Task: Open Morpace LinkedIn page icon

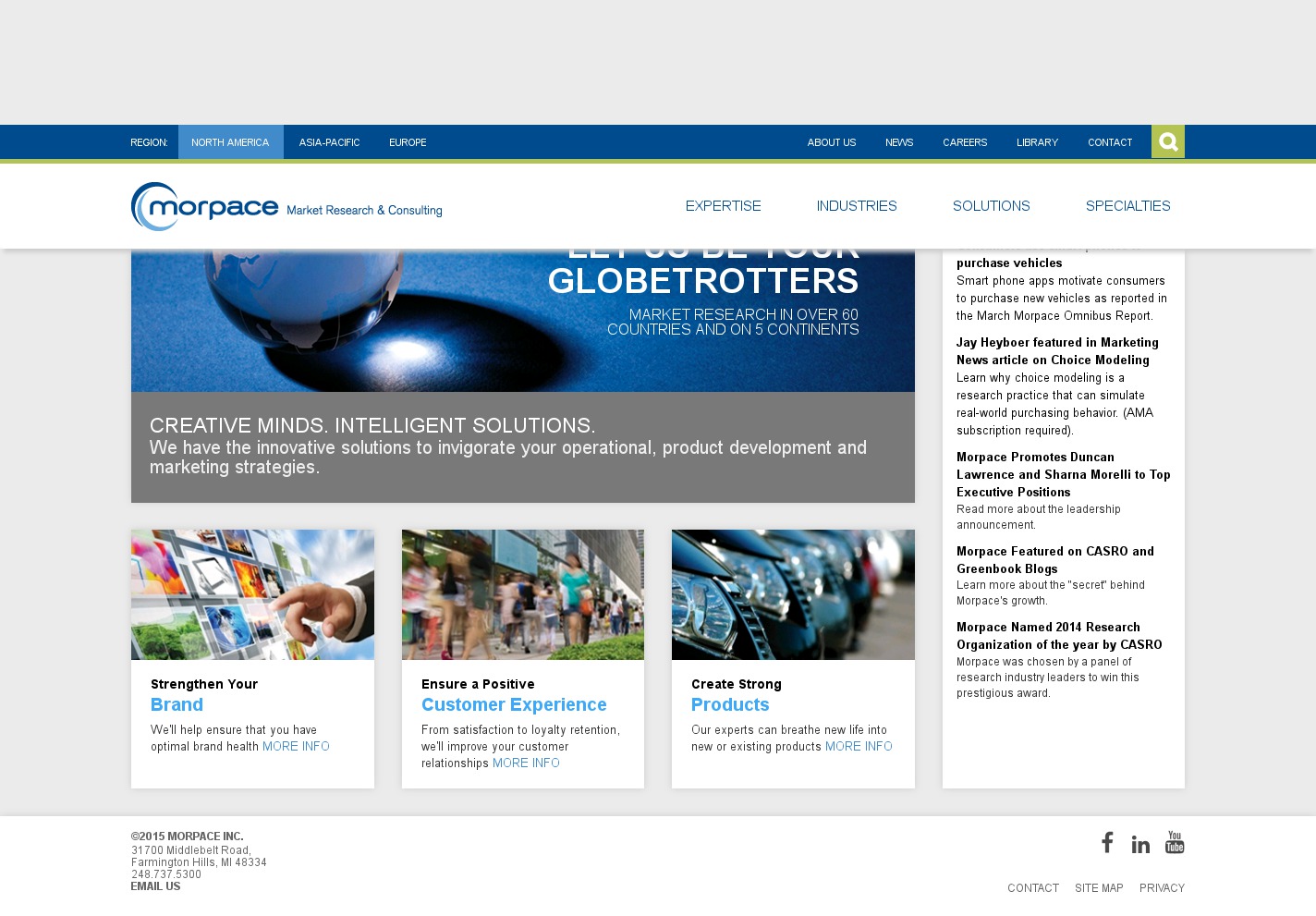Action: (1140, 844)
